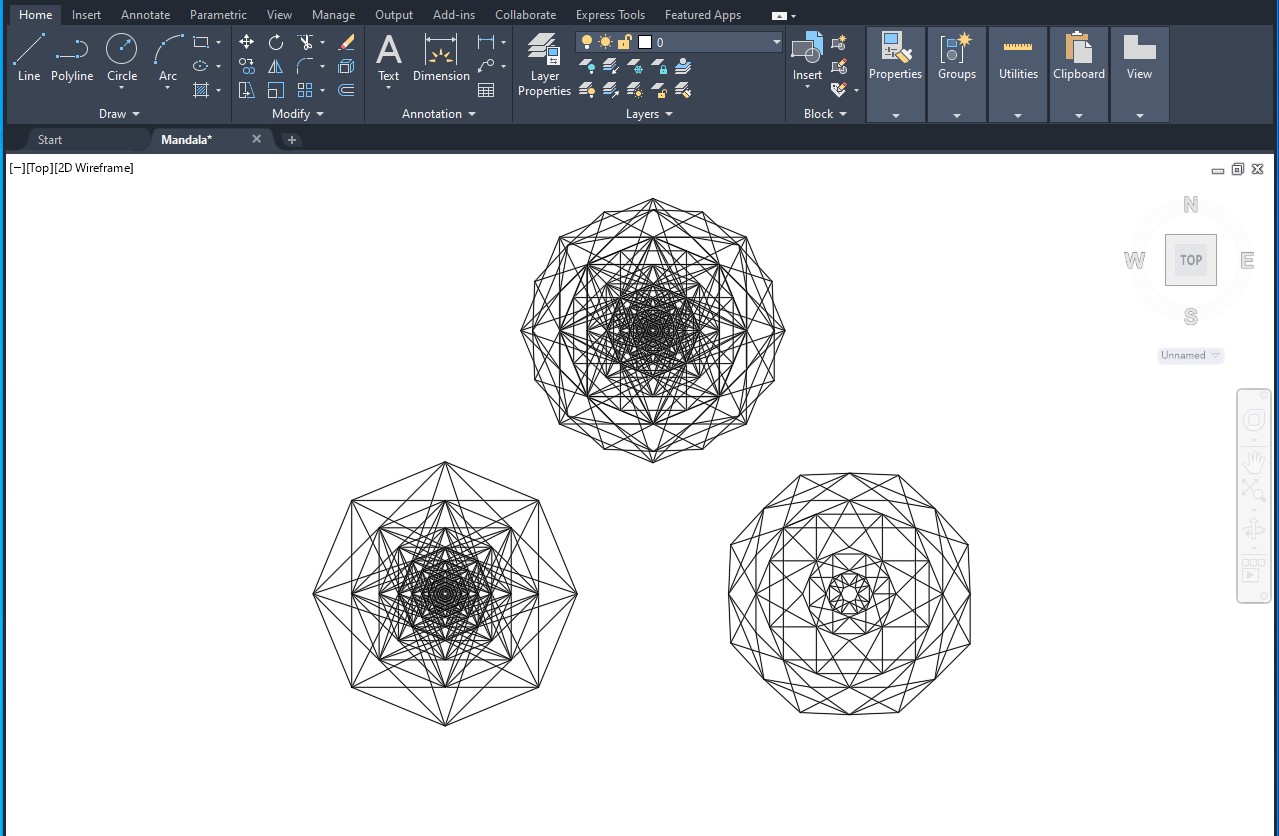The image size is (1279, 836).
Task: Open Layer Properties manager
Action: (x=544, y=64)
